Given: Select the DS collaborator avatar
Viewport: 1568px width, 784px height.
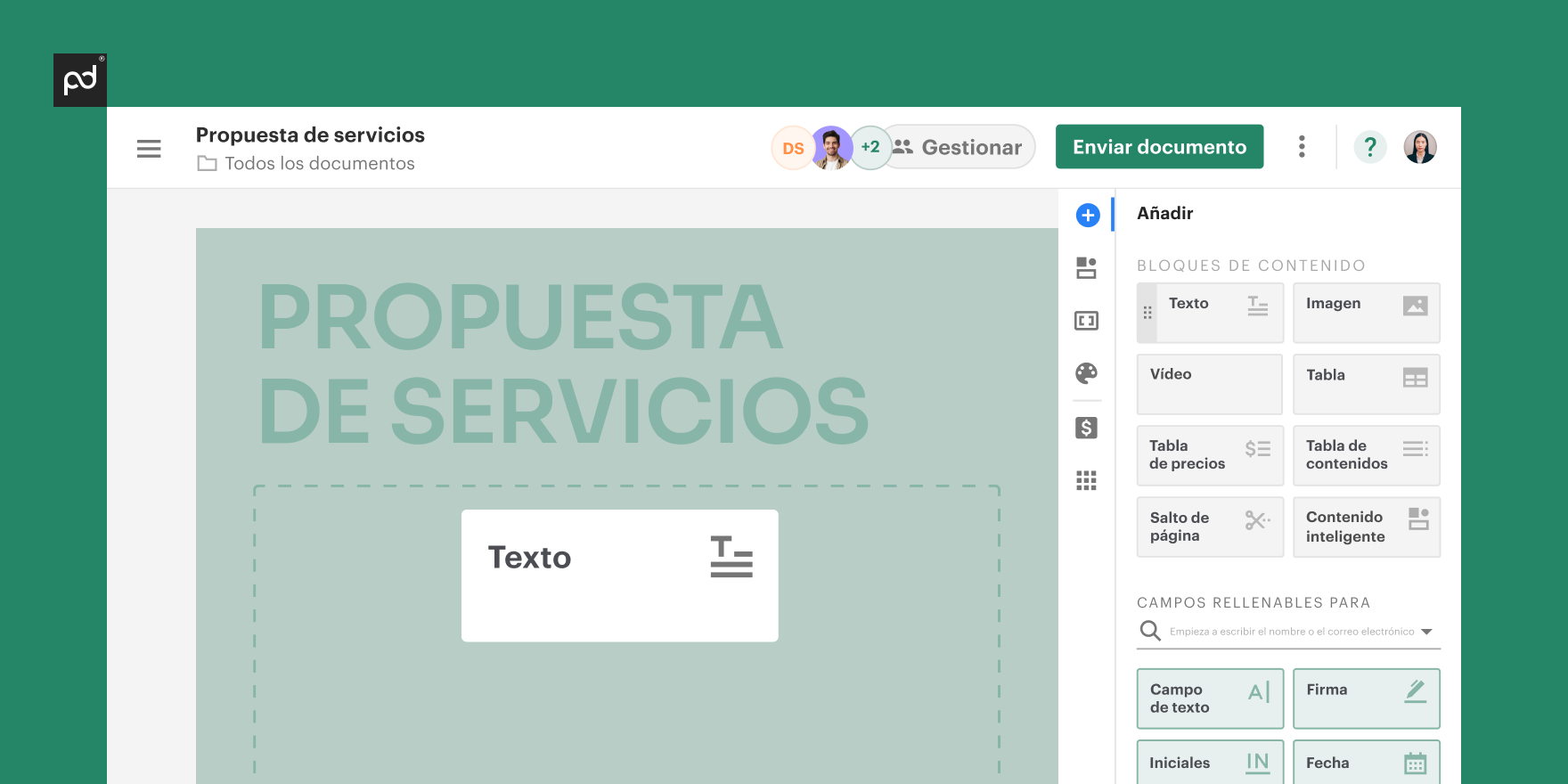Looking at the screenshot, I should coord(792,148).
